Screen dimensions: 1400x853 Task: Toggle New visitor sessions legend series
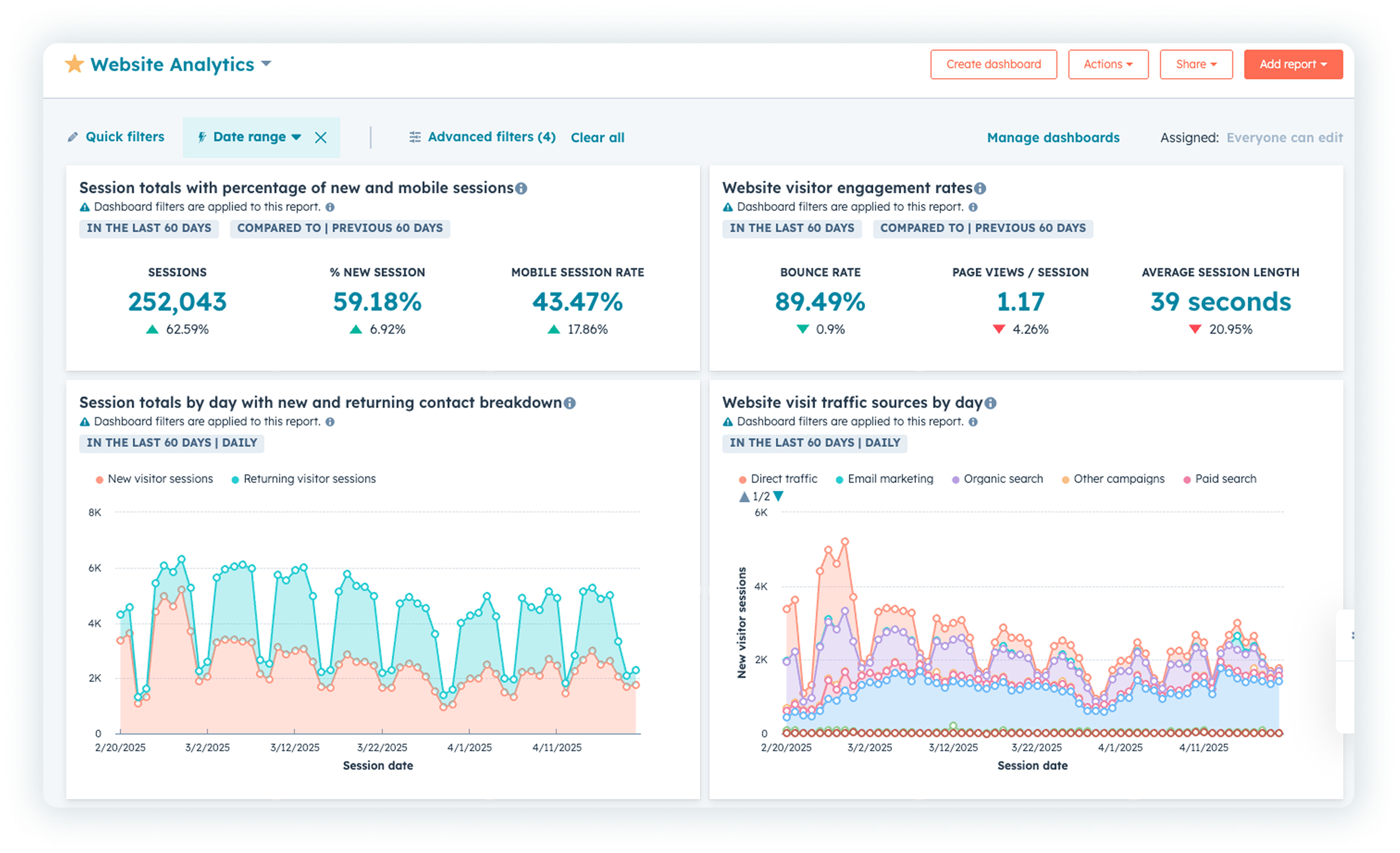(155, 479)
